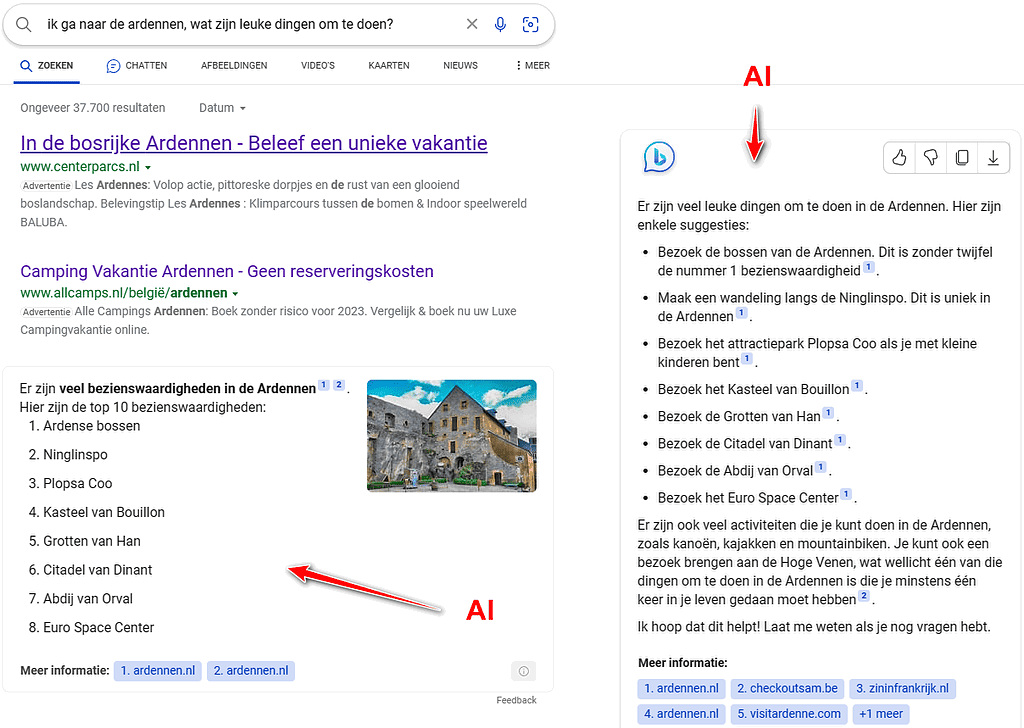Screen dimensions: 1024x728
Task: Expand centerparcs.nl URL dropdown arrow
Action: coord(148,168)
